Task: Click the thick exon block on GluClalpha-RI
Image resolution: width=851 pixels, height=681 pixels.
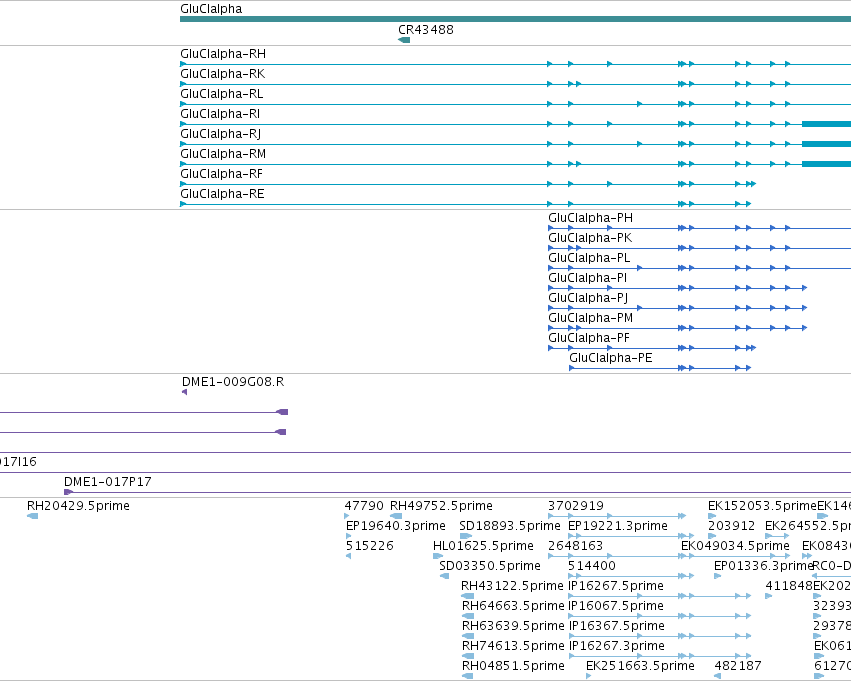Action: [x=827, y=124]
